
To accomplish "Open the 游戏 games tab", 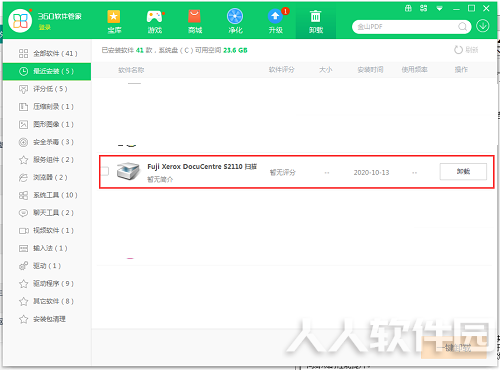I will click(x=155, y=22).
